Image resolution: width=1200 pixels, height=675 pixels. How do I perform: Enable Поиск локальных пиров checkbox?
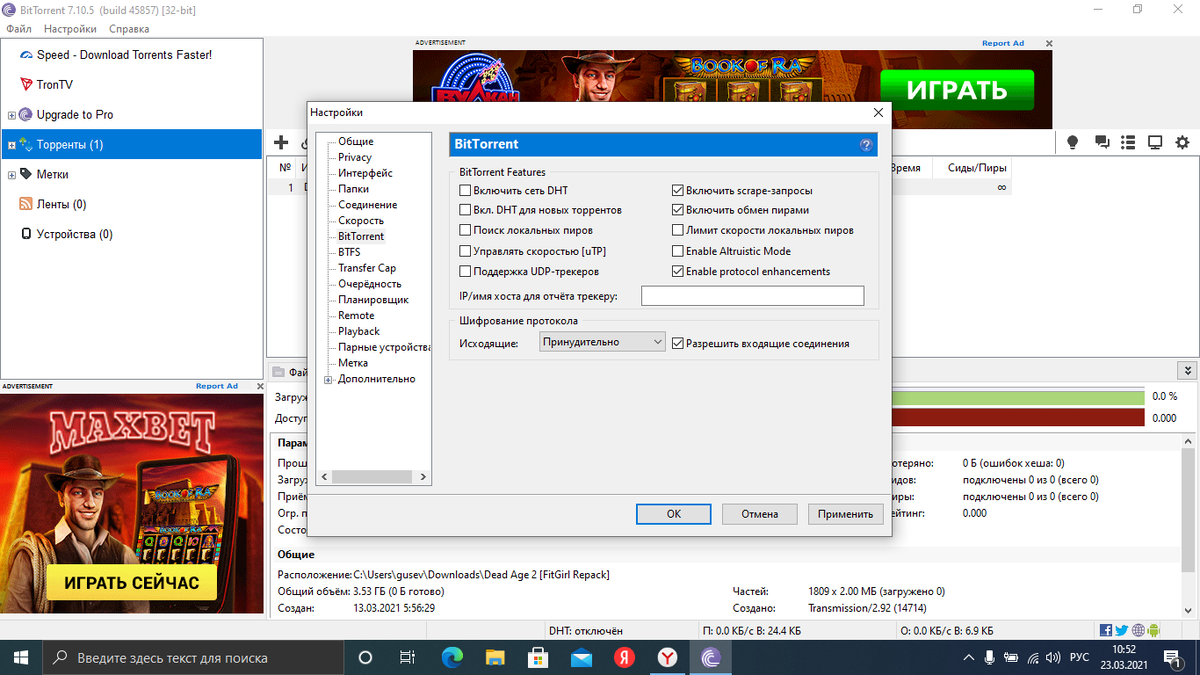(465, 230)
